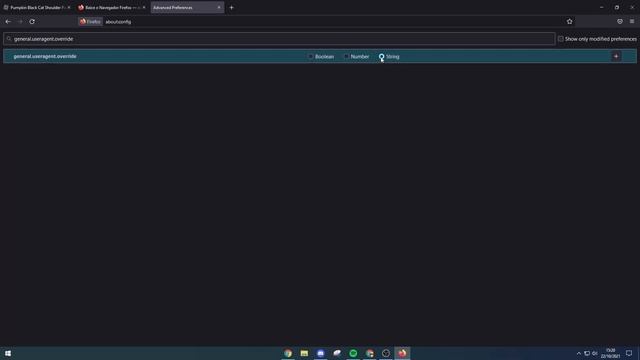Image resolution: width=640 pixels, height=360 pixels.
Task: Open the volume control in system tray
Action: pyautogui.click(x=595, y=353)
